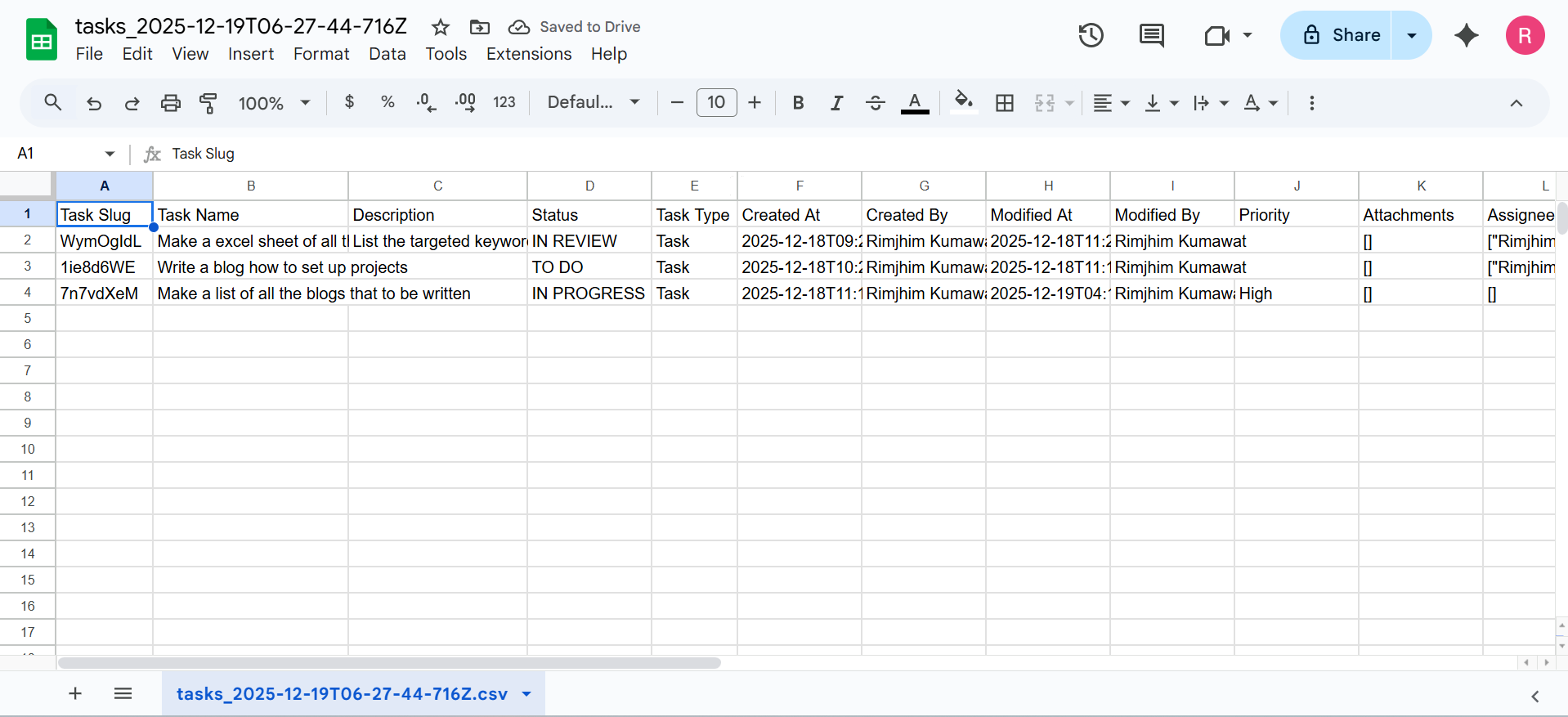Screen dimensions: 1568x717
Task: Open the font family dropdown Defaul...
Action: click(594, 102)
